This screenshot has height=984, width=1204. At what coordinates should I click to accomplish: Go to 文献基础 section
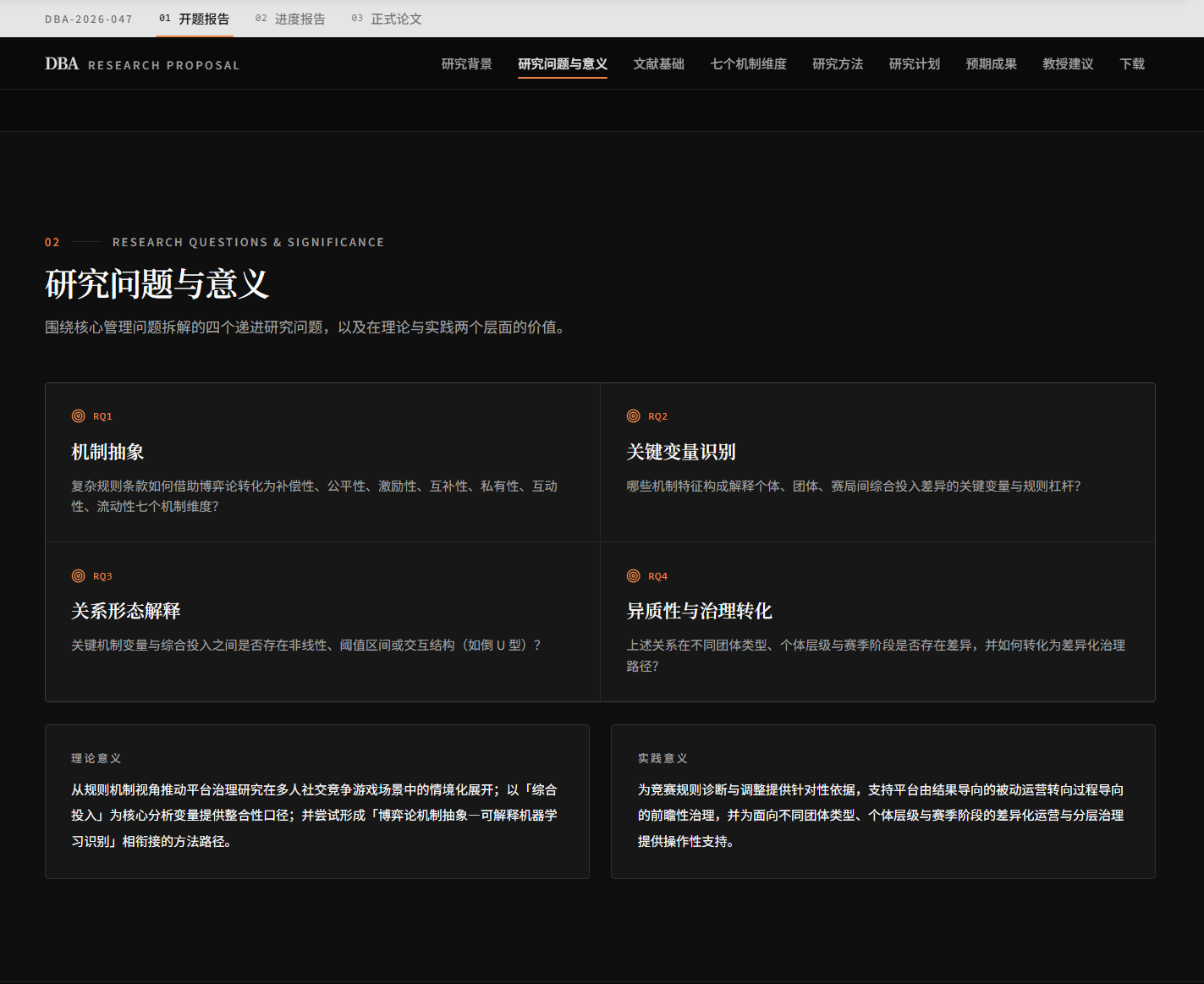pyautogui.click(x=659, y=64)
